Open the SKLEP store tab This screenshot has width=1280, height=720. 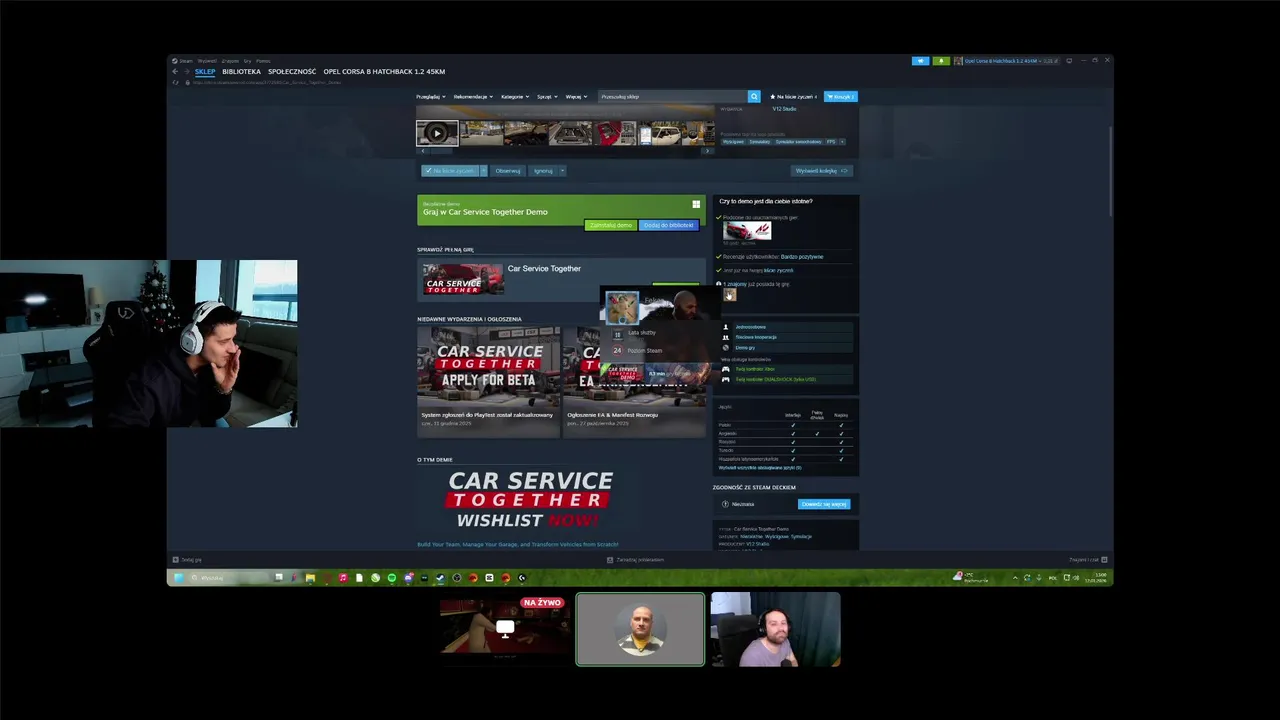pos(205,72)
